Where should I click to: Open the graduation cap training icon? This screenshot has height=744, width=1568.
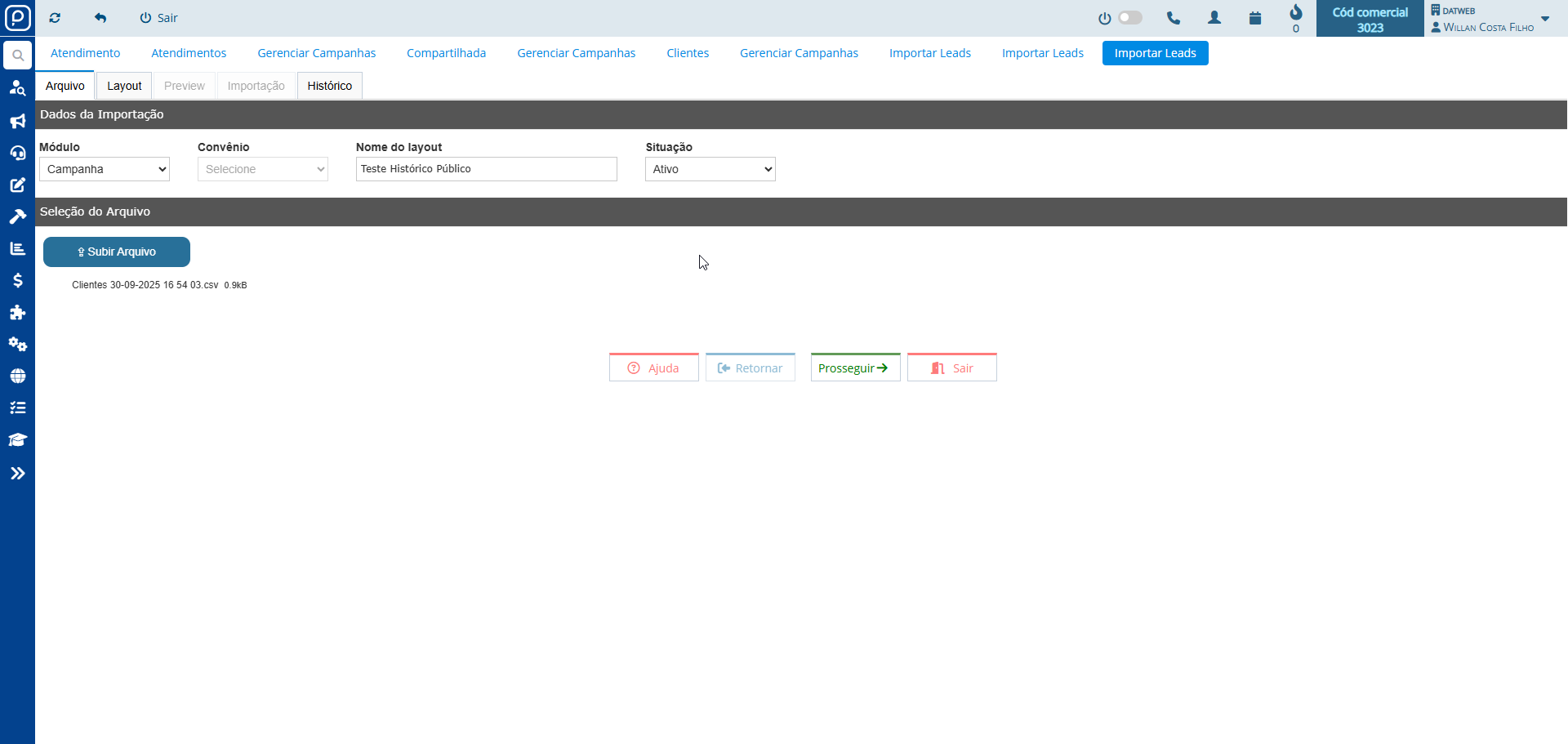pyautogui.click(x=17, y=439)
